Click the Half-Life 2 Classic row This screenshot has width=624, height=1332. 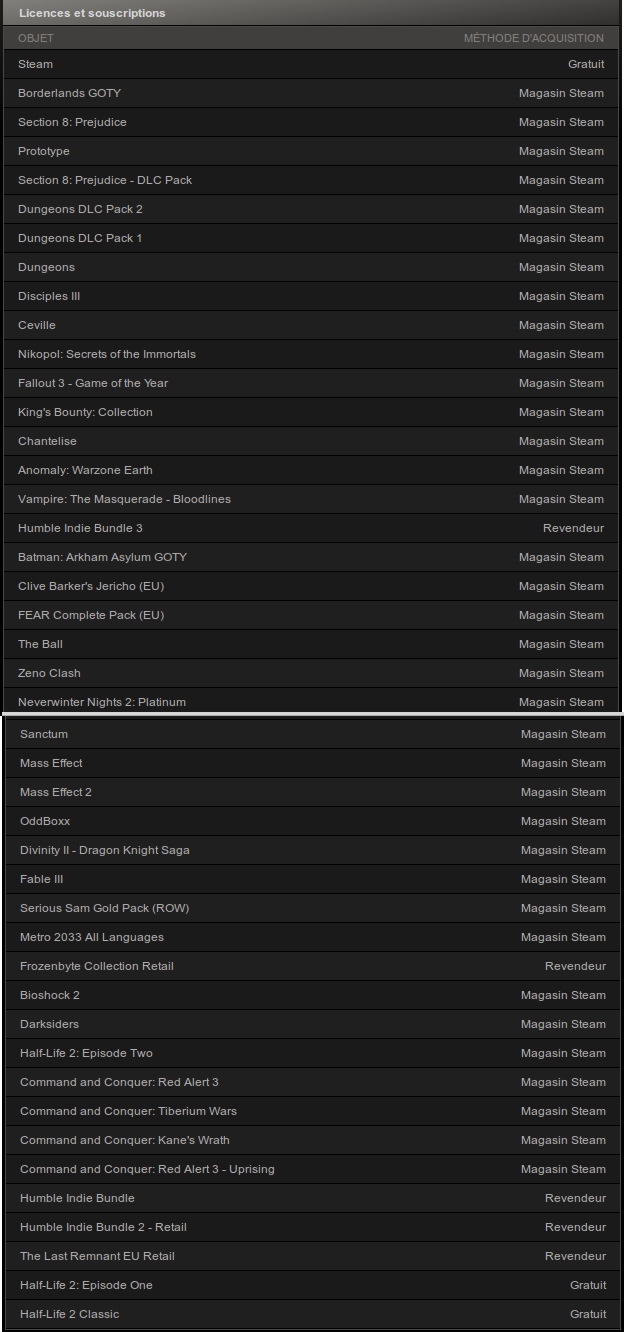click(x=313, y=1314)
